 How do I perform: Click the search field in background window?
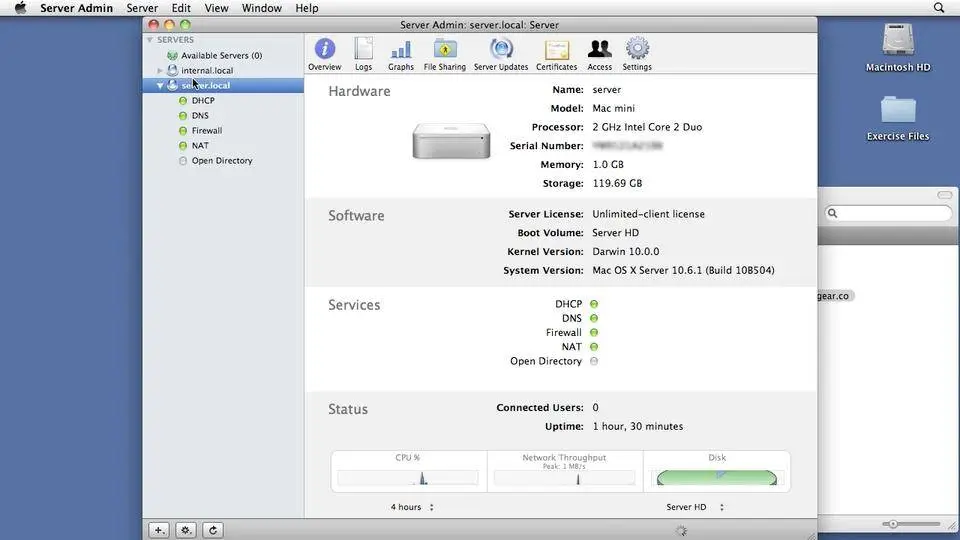pyautogui.click(x=888, y=213)
